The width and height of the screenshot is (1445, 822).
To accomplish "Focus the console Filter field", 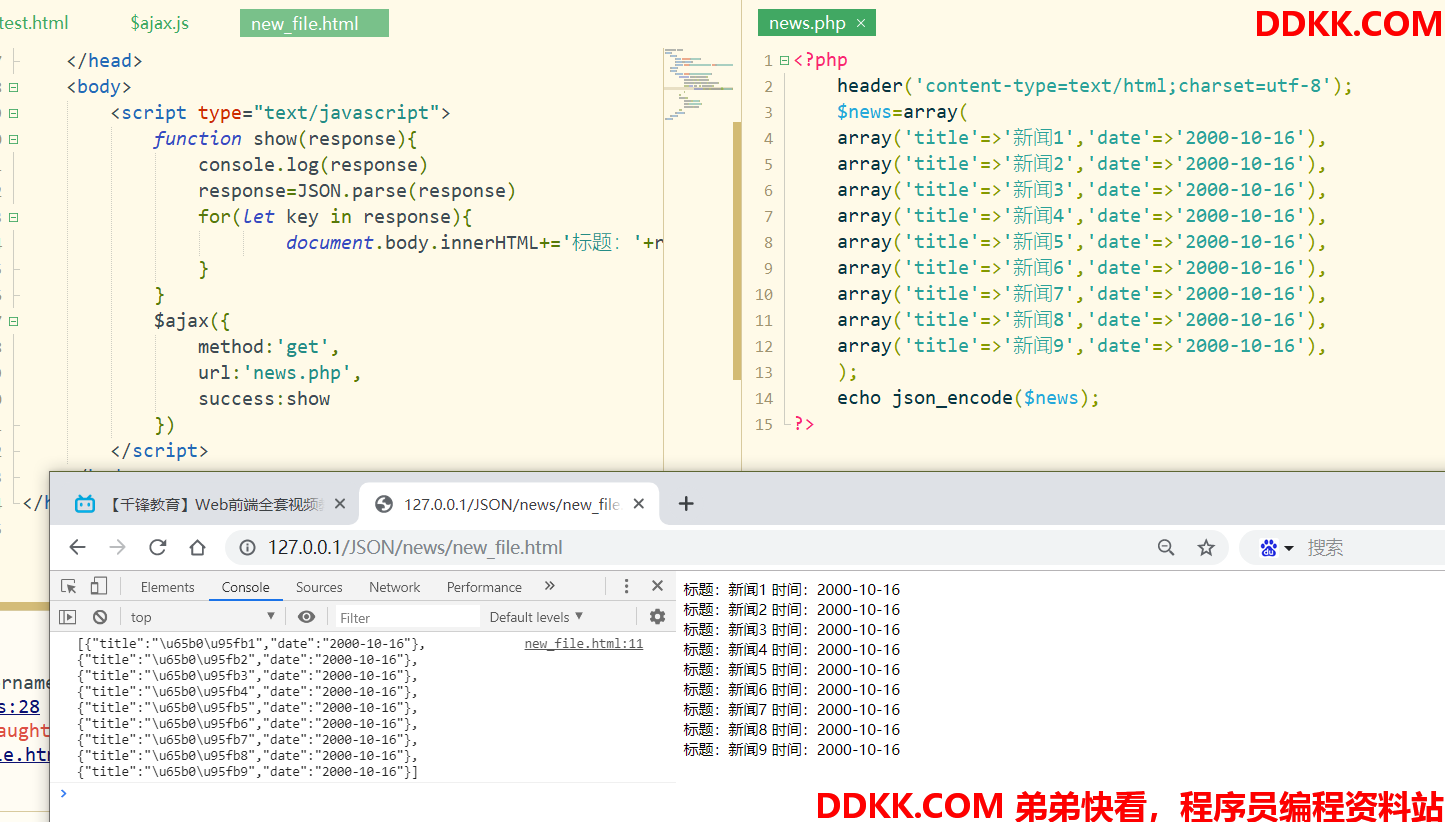I will (405, 617).
